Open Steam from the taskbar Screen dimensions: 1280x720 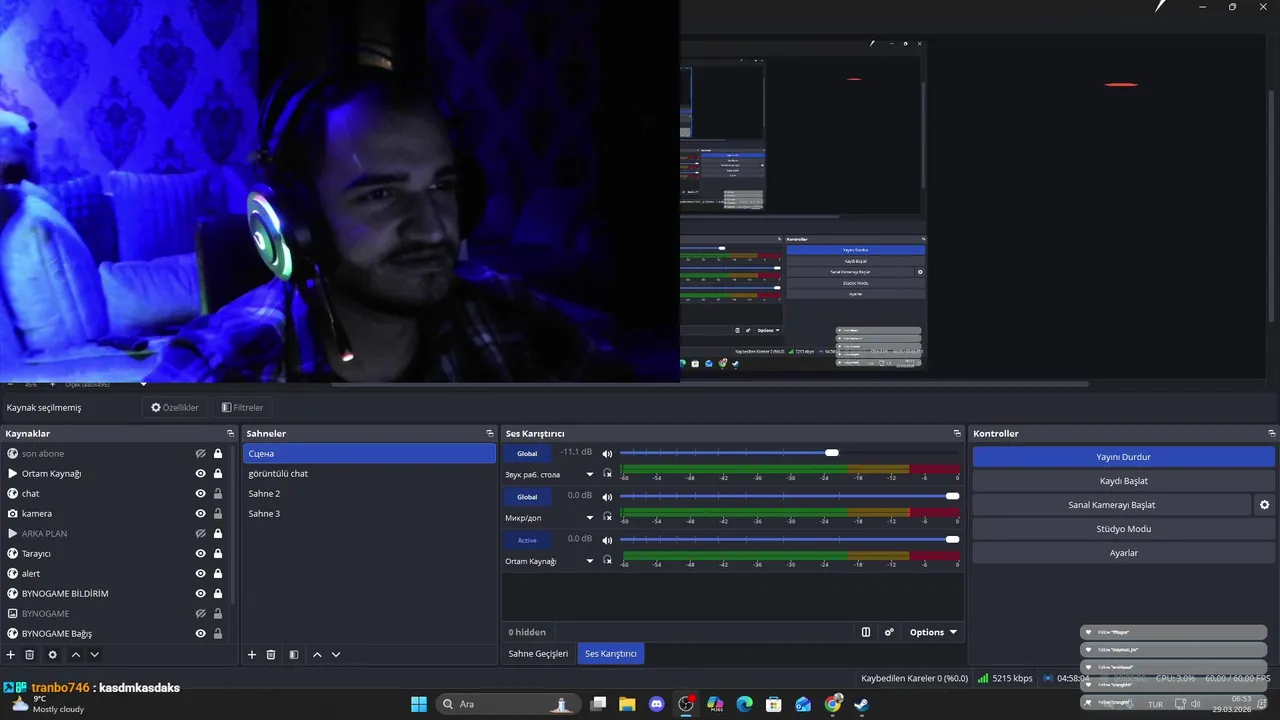coord(861,704)
